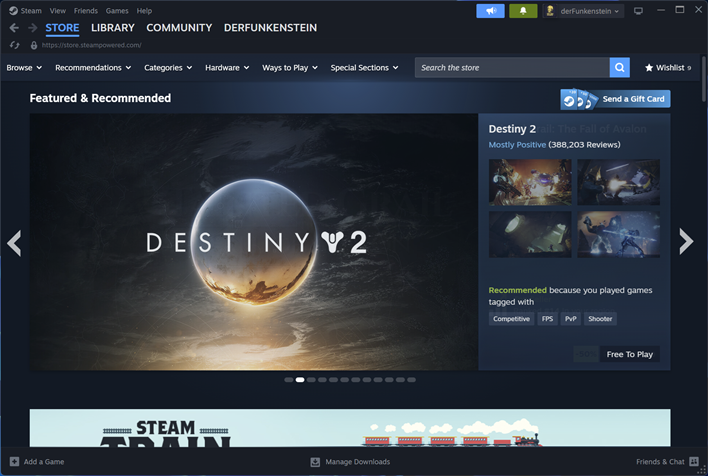Open the Categories dropdown

pos(168,68)
